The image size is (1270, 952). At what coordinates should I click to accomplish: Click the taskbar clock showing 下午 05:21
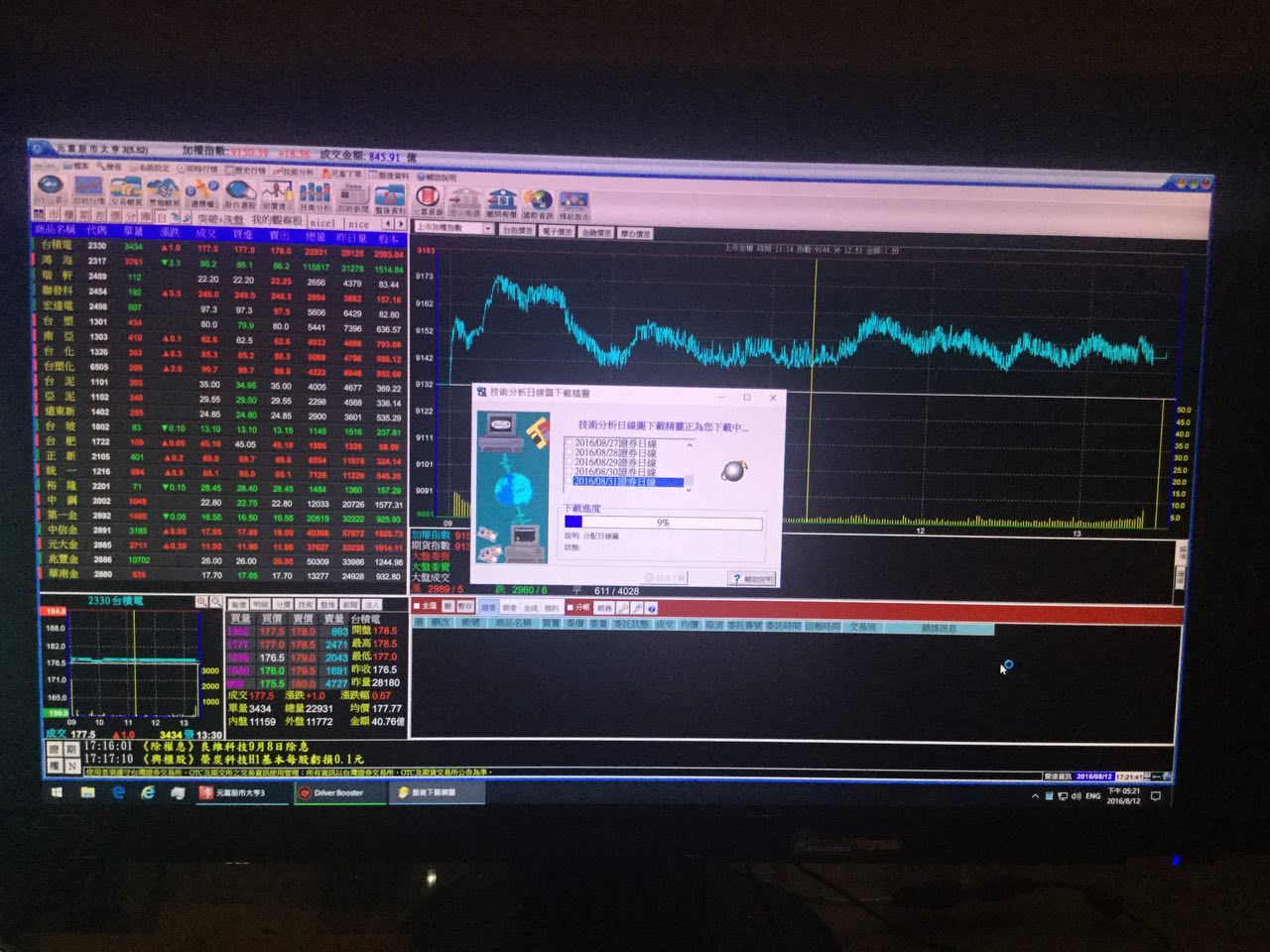1124,795
